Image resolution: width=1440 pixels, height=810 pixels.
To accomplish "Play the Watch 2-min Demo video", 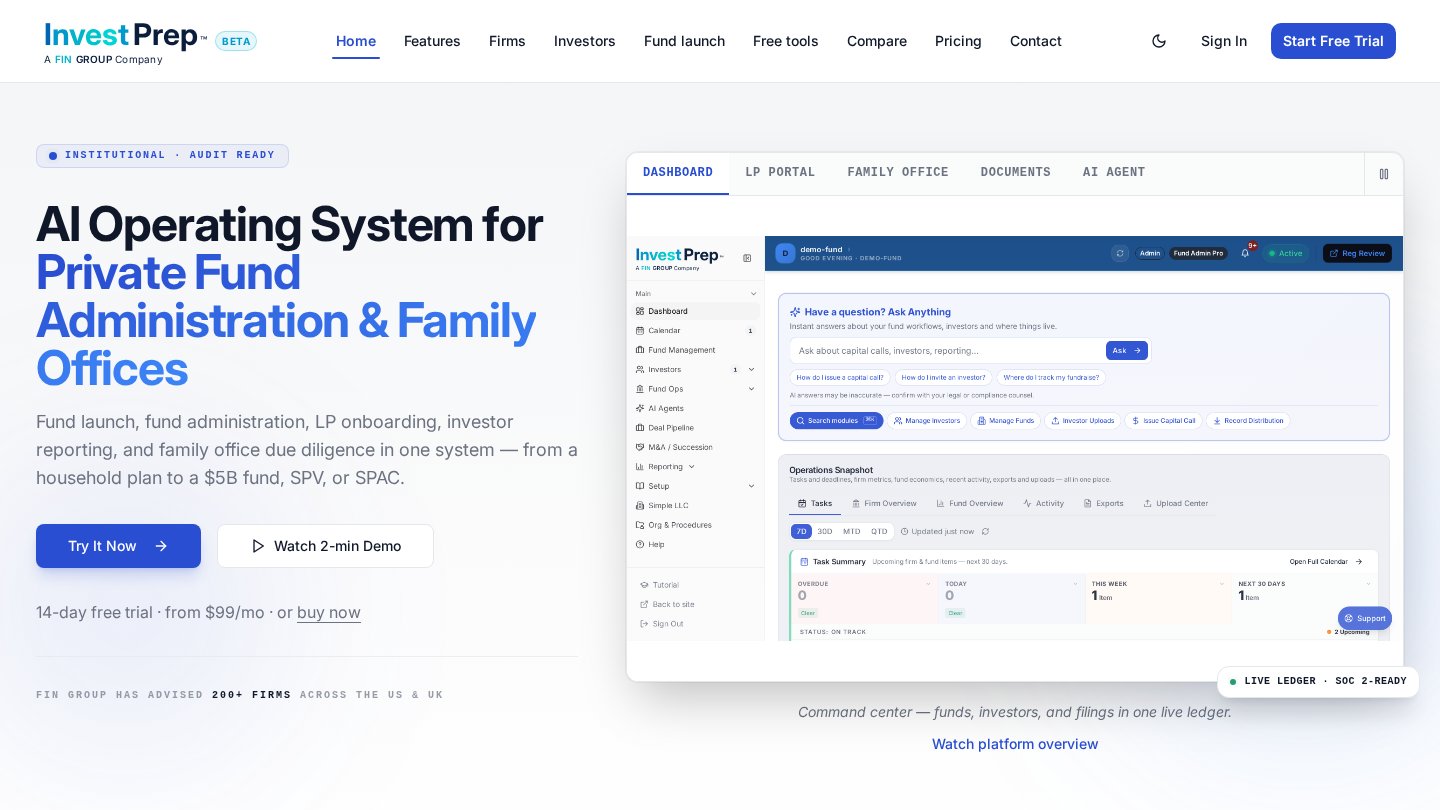I will coord(325,546).
